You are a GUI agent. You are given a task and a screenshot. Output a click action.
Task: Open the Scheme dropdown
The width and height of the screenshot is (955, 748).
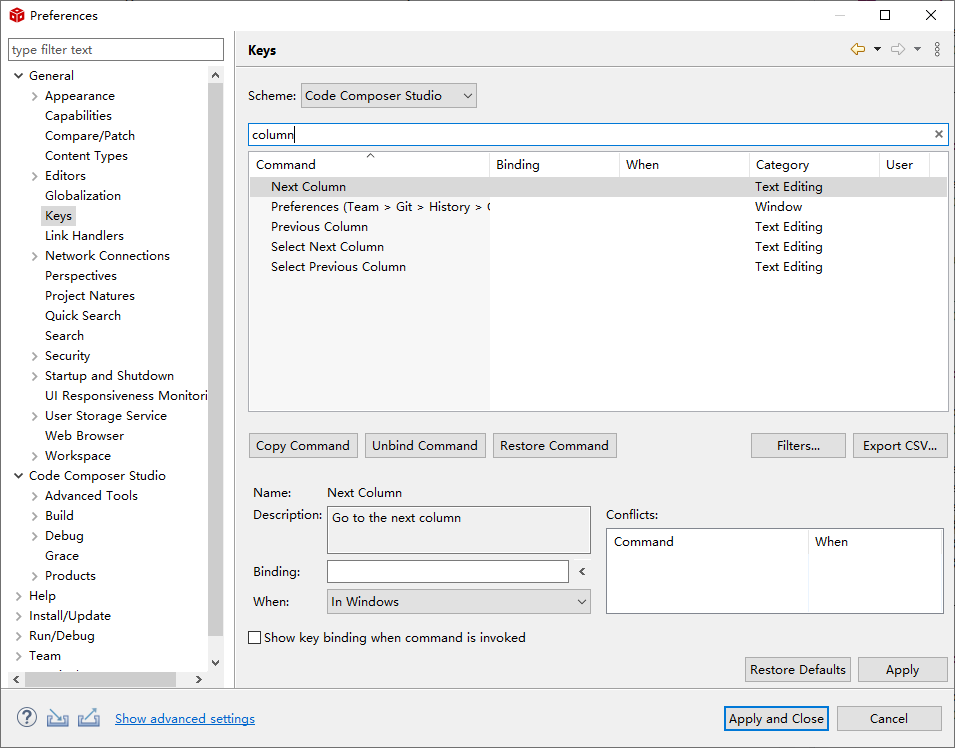pyautogui.click(x=388, y=96)
